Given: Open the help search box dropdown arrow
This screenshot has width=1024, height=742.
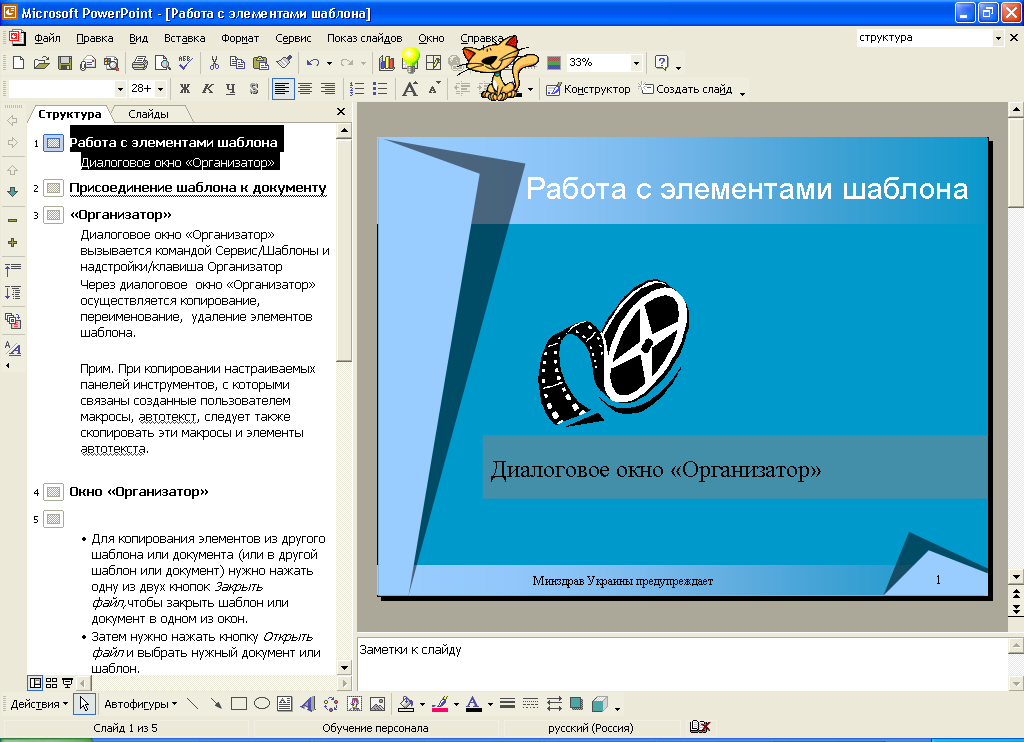Looking at the screenshot, I should click(x=998, y=38).
